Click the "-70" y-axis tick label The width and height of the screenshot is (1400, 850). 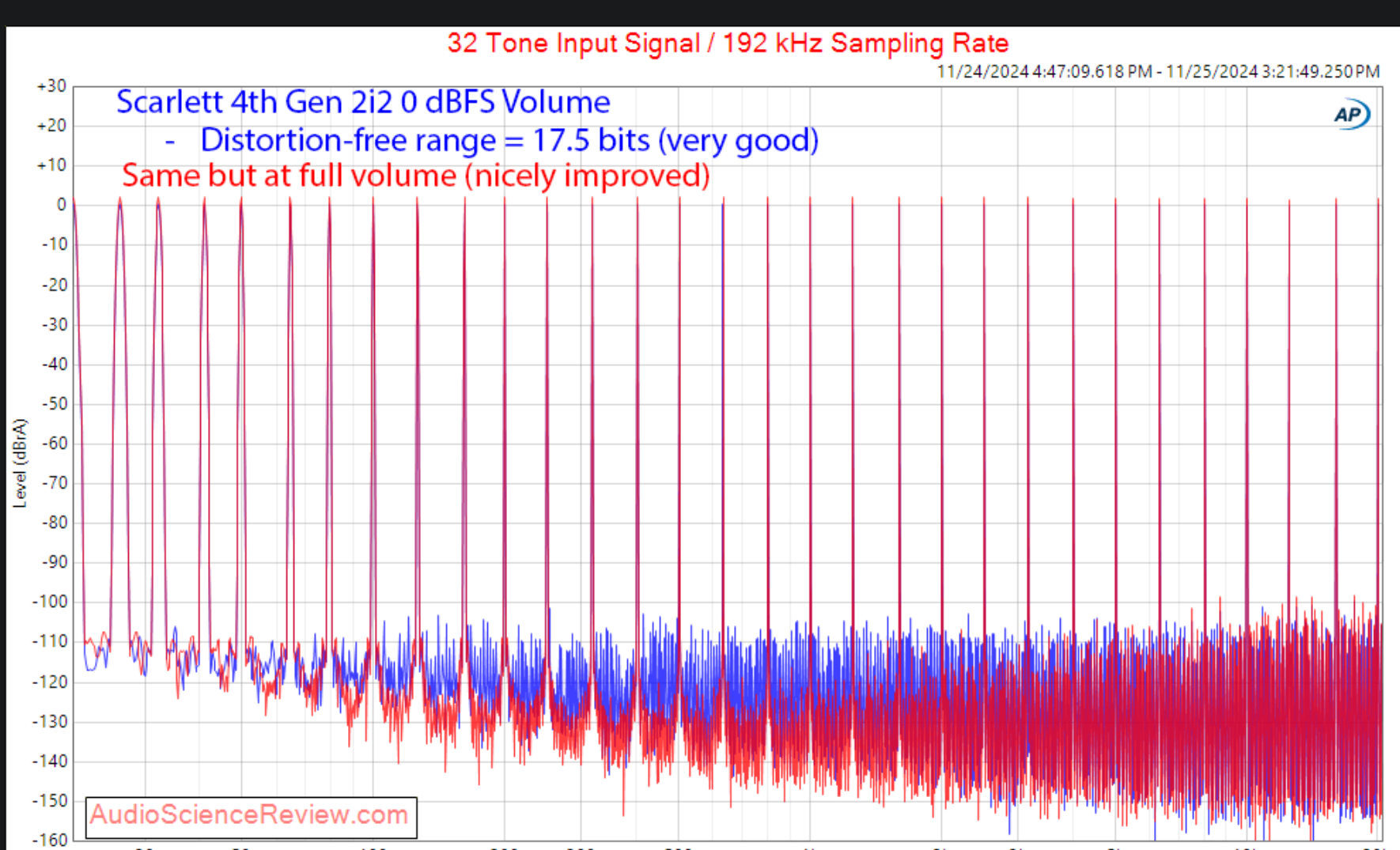click(55, 482)
